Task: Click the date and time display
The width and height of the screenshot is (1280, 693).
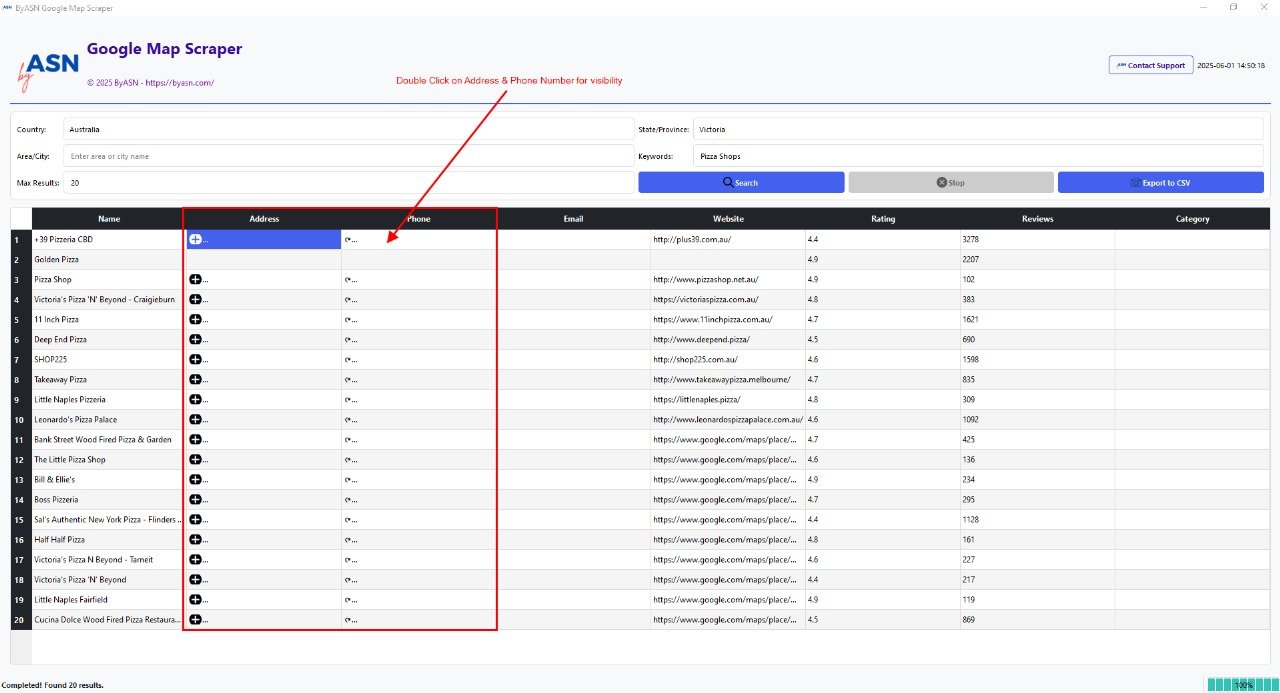Action: [1231, 65]
